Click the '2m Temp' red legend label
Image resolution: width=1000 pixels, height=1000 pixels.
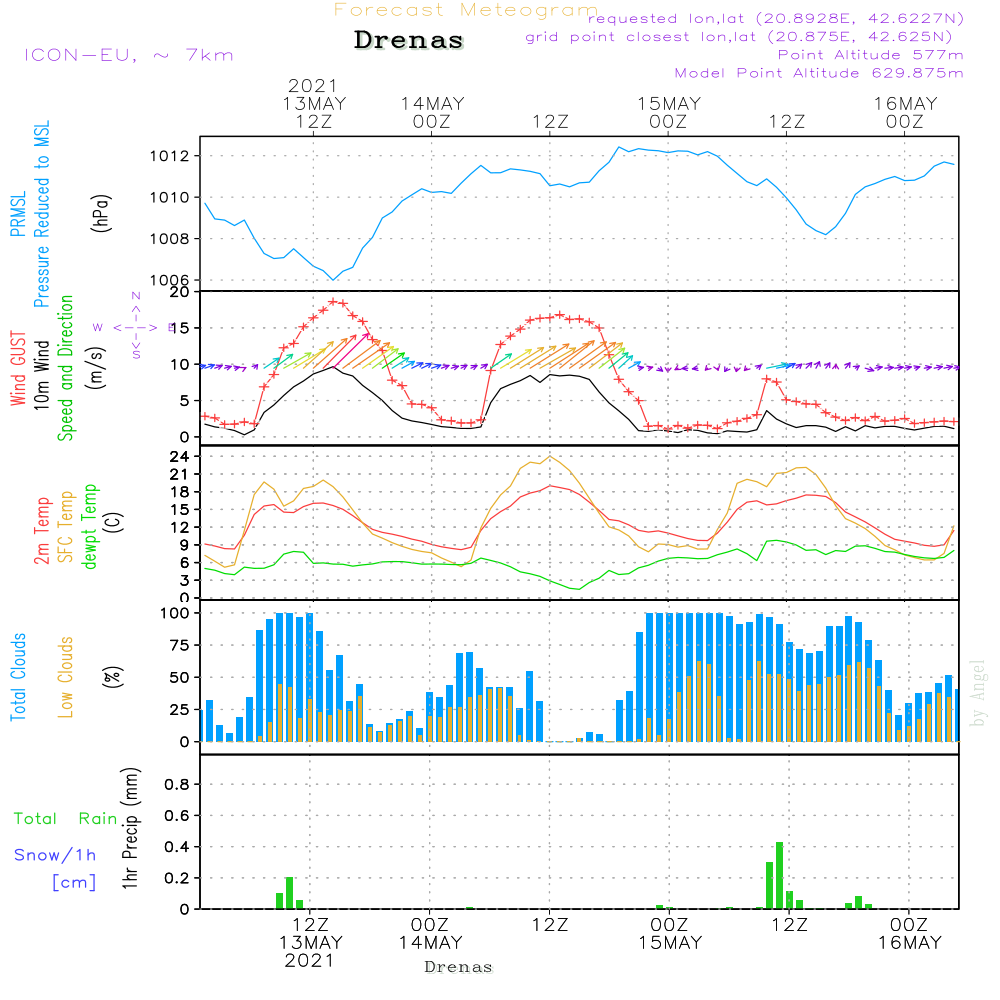[41, 531]
